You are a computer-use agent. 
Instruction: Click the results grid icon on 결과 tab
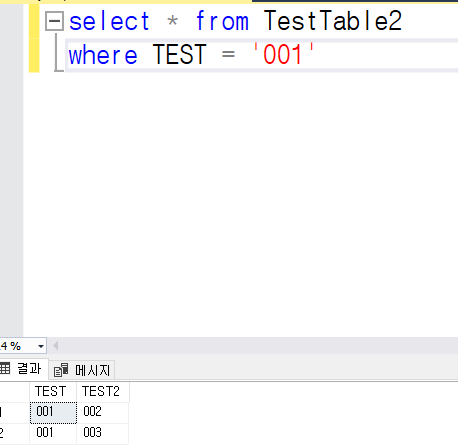coord(5,368)
